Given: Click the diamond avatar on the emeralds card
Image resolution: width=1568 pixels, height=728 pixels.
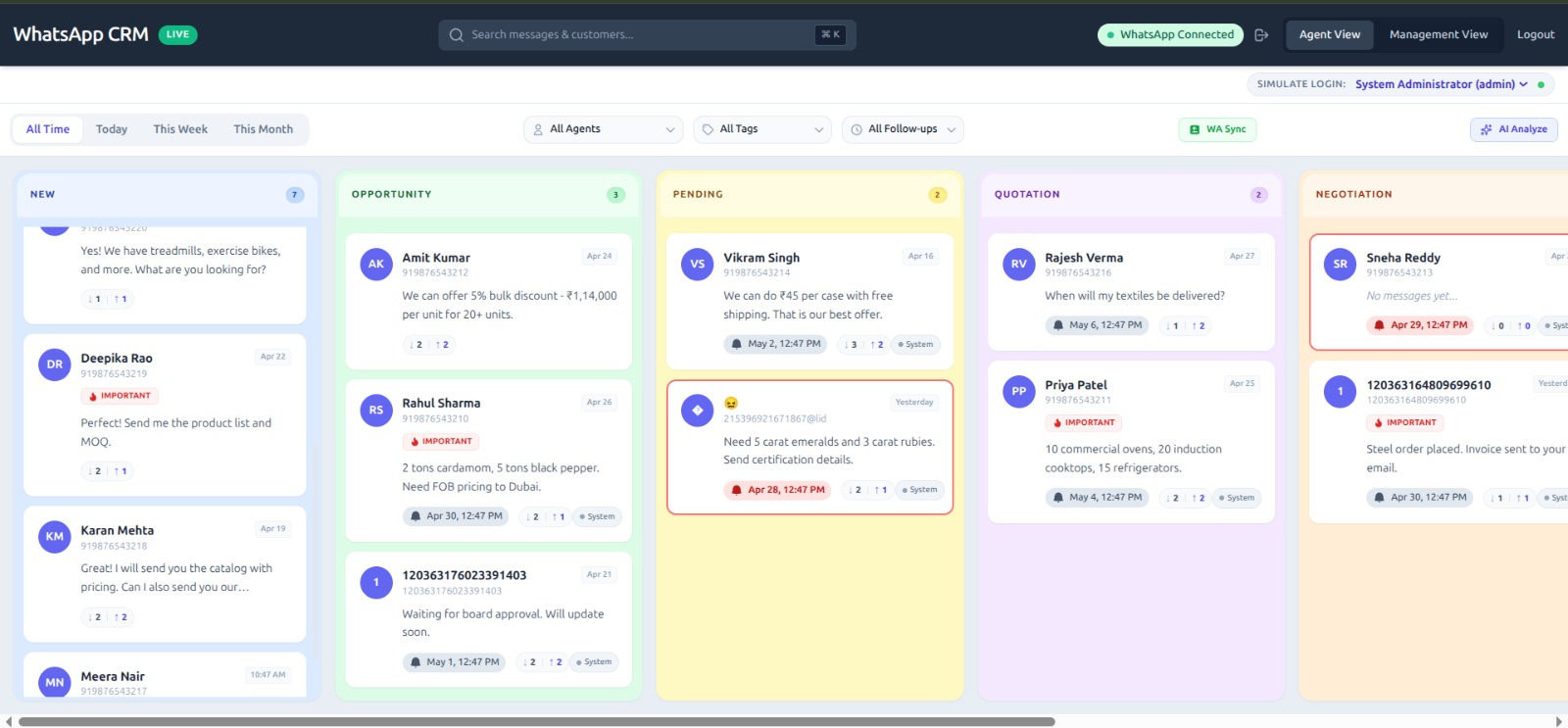Looking at the screenshot, I should coord(697,410).
